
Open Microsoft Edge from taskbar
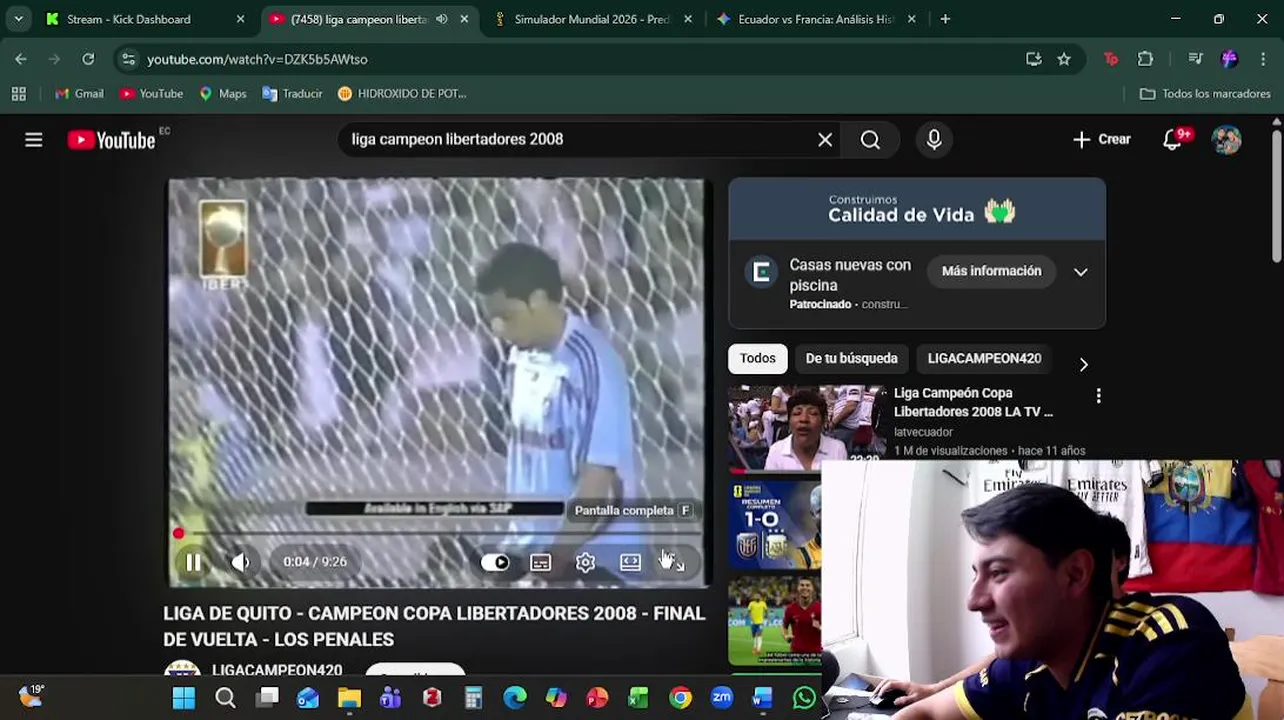coord(514,698)
